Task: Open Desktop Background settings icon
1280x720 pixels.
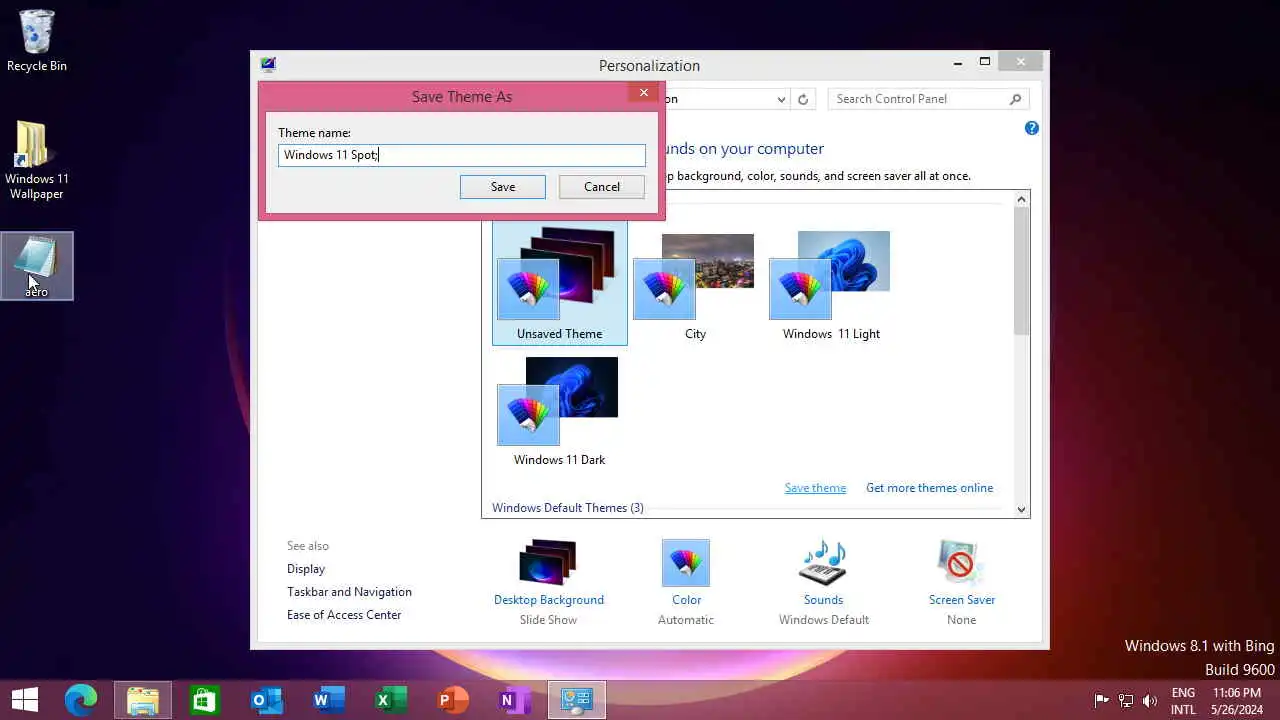Action: click(x=548, y=563)
